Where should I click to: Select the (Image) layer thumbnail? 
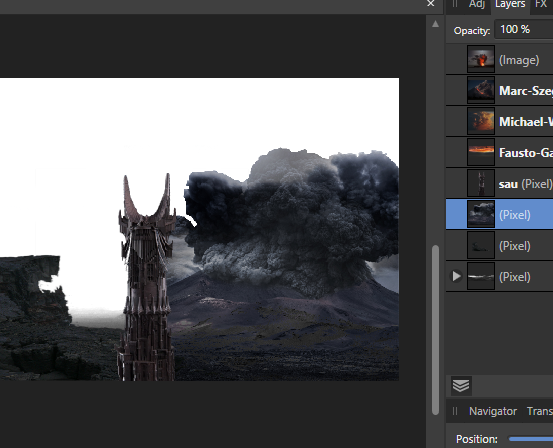pyautogui.click(x=481, y=60)
